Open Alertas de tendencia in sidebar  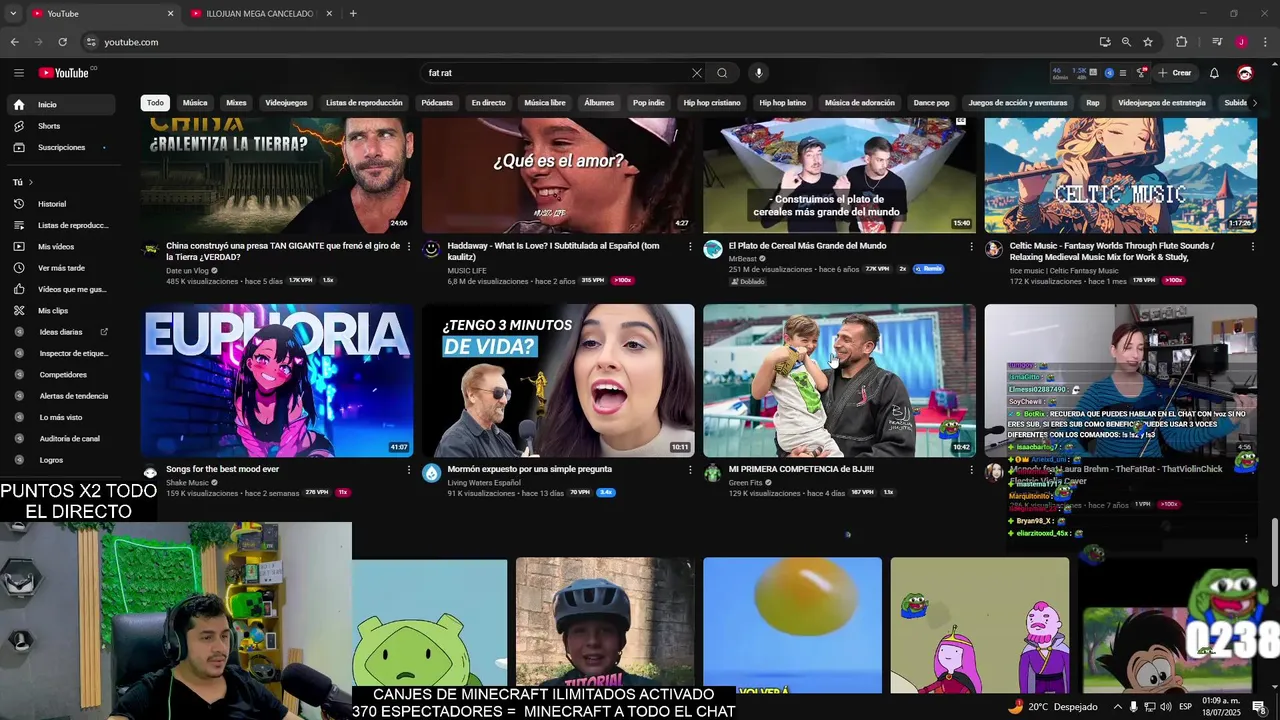tap(63, 396)
